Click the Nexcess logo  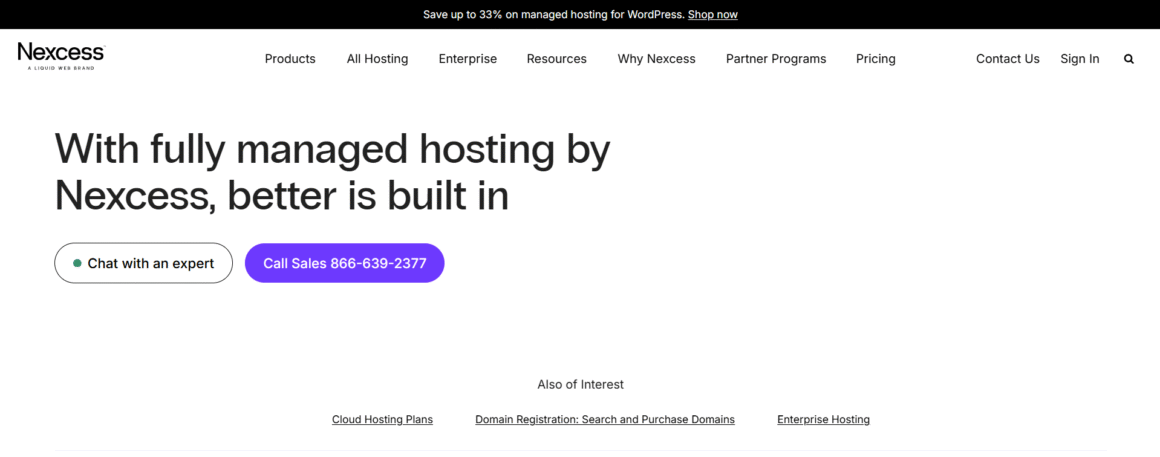61,55
